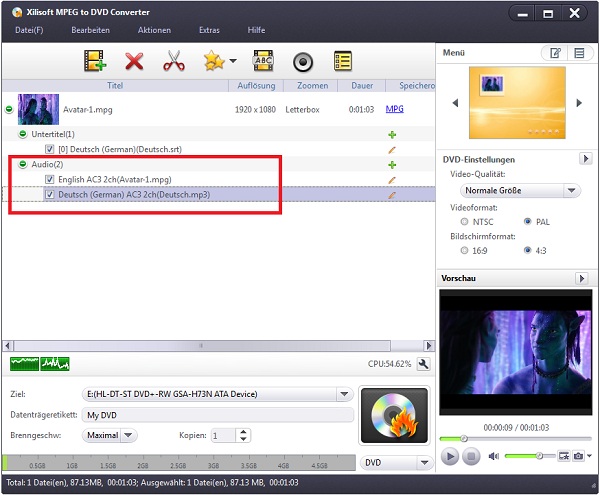This screenshot has height=495, width=600.
Task: Click the second green CPU graph
Action: (x=55, y=364)
